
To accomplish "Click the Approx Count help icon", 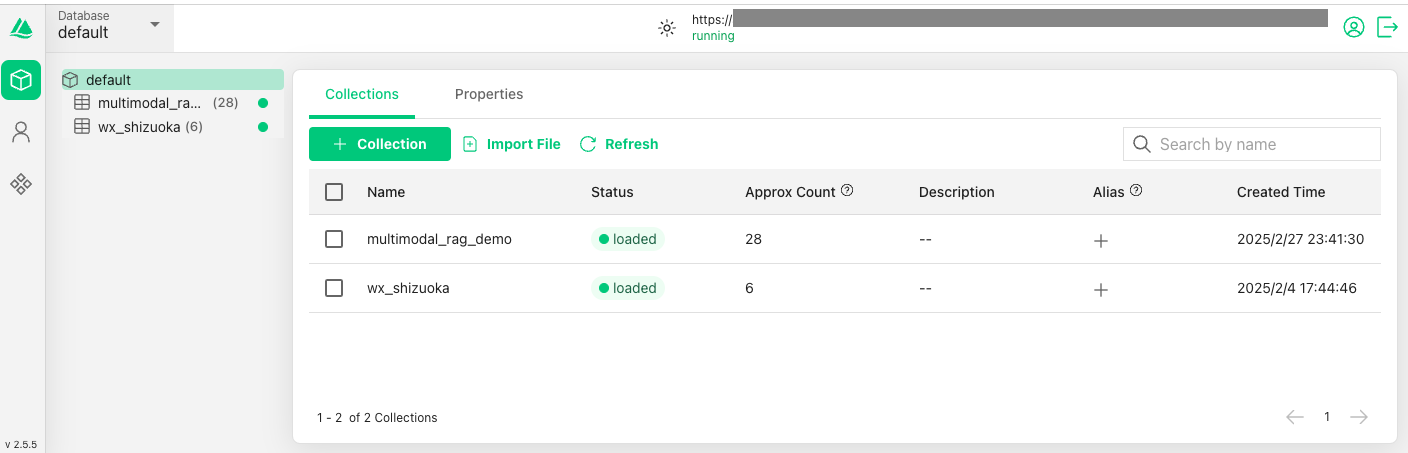I will point(847,191).
